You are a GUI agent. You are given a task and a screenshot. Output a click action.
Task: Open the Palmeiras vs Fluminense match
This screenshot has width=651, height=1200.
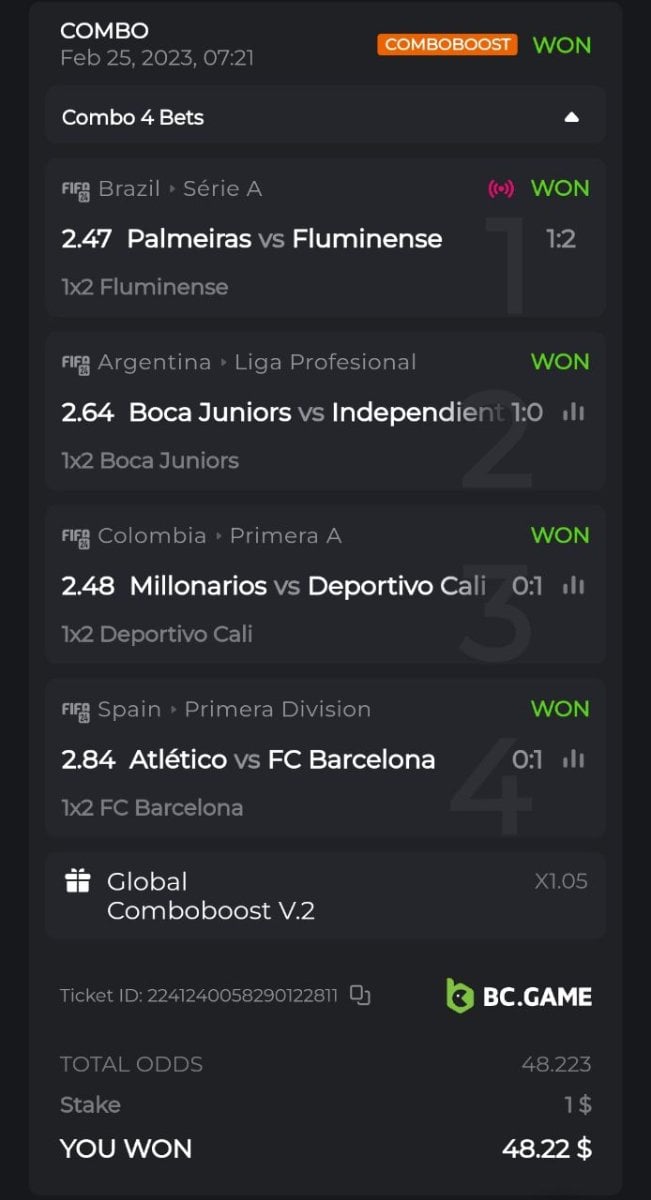(285, 239)
